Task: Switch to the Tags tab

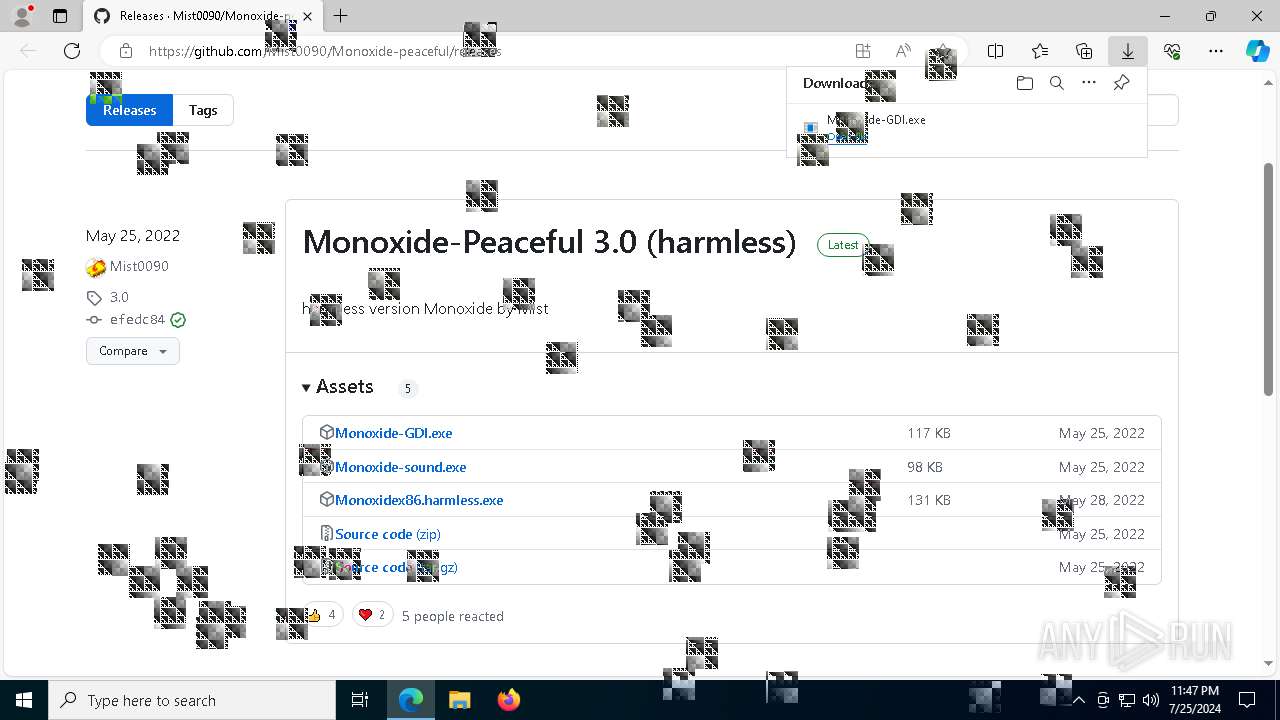Action: click(x=203, y=110)
